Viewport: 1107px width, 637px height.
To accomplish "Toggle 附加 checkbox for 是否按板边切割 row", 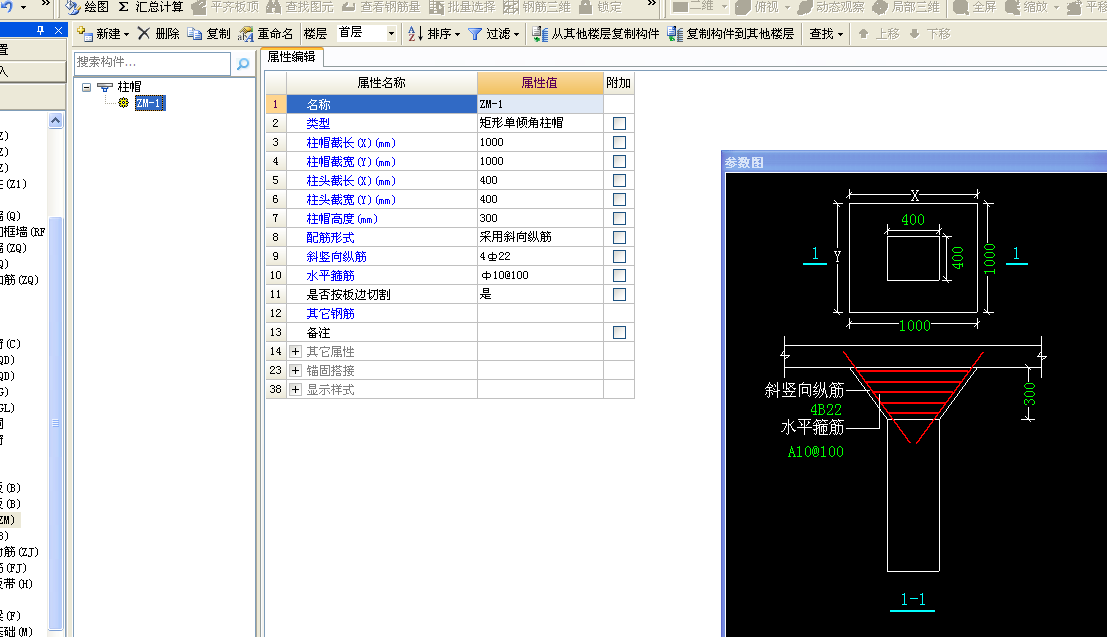I will pos(619,294).
